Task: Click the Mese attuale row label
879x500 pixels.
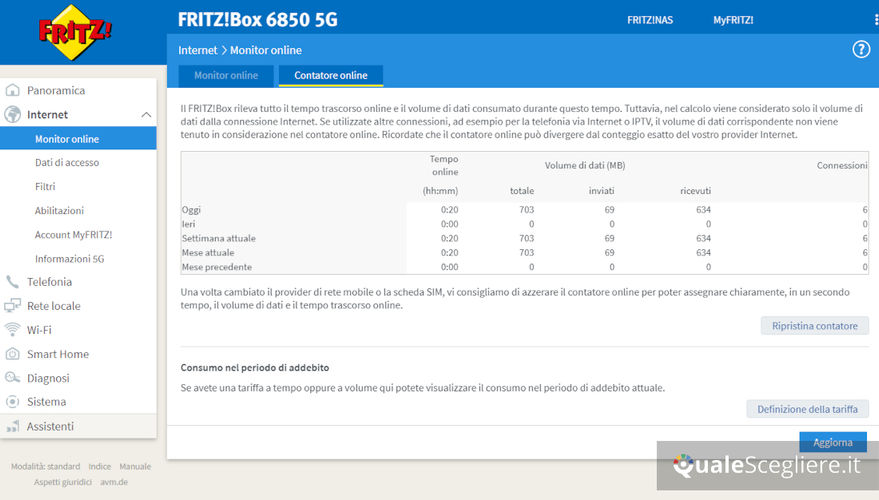Action: click(208, 252)
